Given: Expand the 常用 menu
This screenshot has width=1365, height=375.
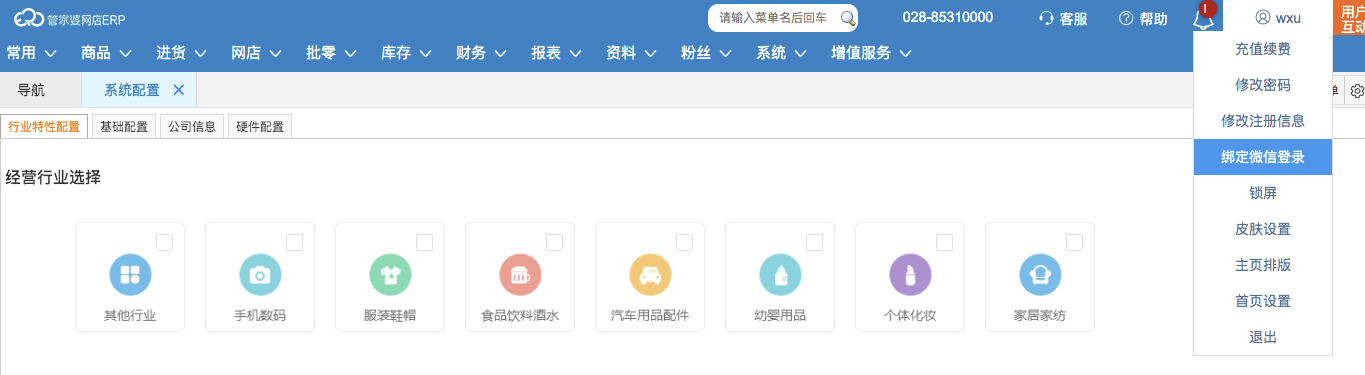Looking at the screenshot, I should pos(31,53).
